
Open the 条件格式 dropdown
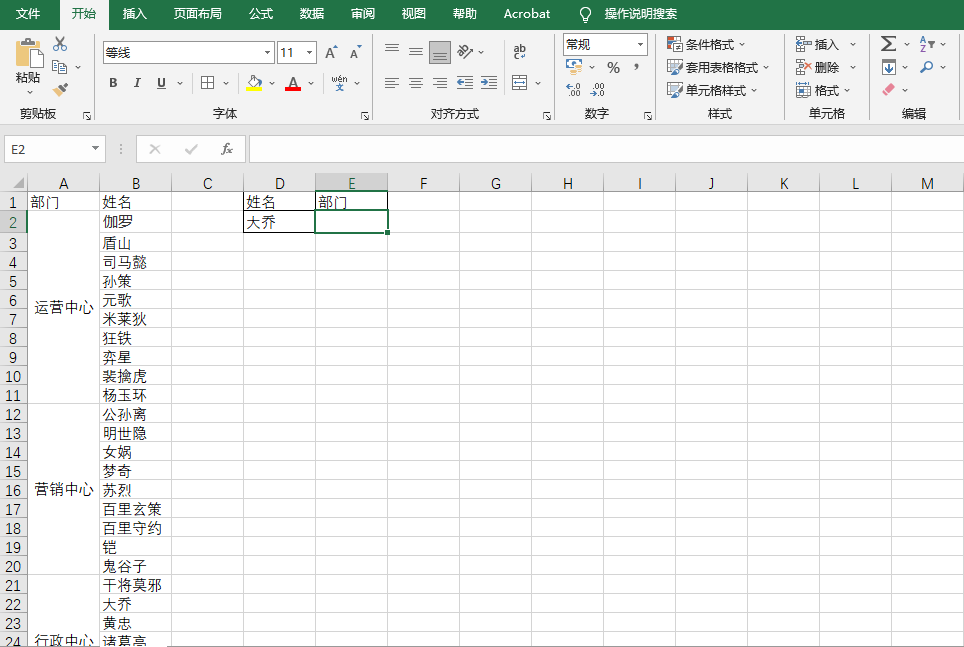tap(717, 44)
